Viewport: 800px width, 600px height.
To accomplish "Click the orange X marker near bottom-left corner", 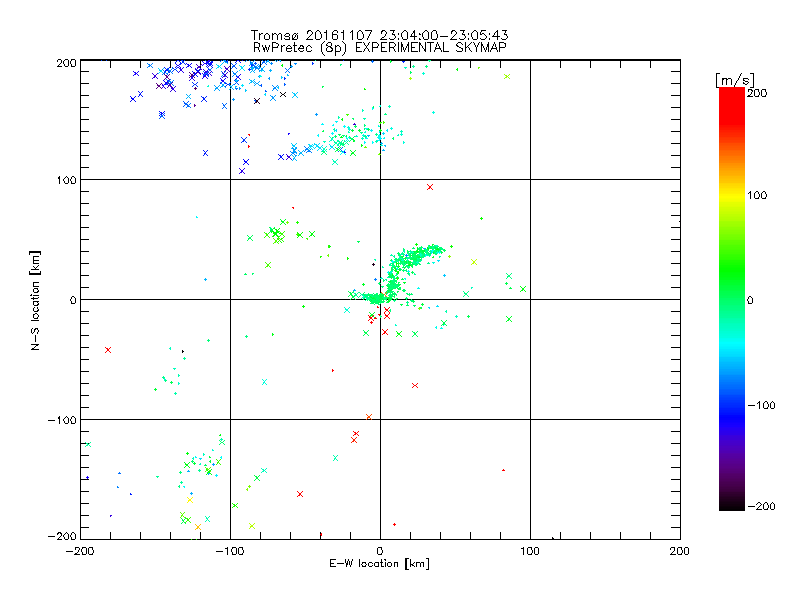I will 198,527.
